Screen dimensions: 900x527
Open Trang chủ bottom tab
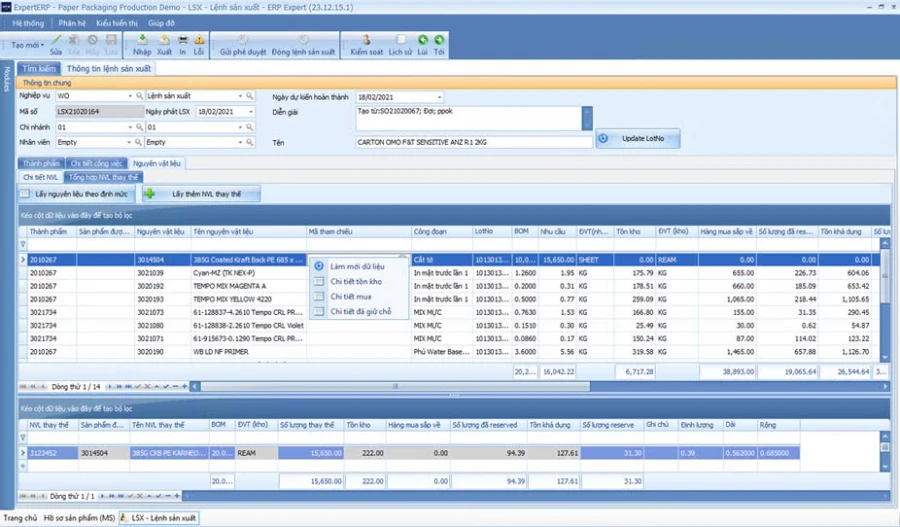[x=20, y=518]
